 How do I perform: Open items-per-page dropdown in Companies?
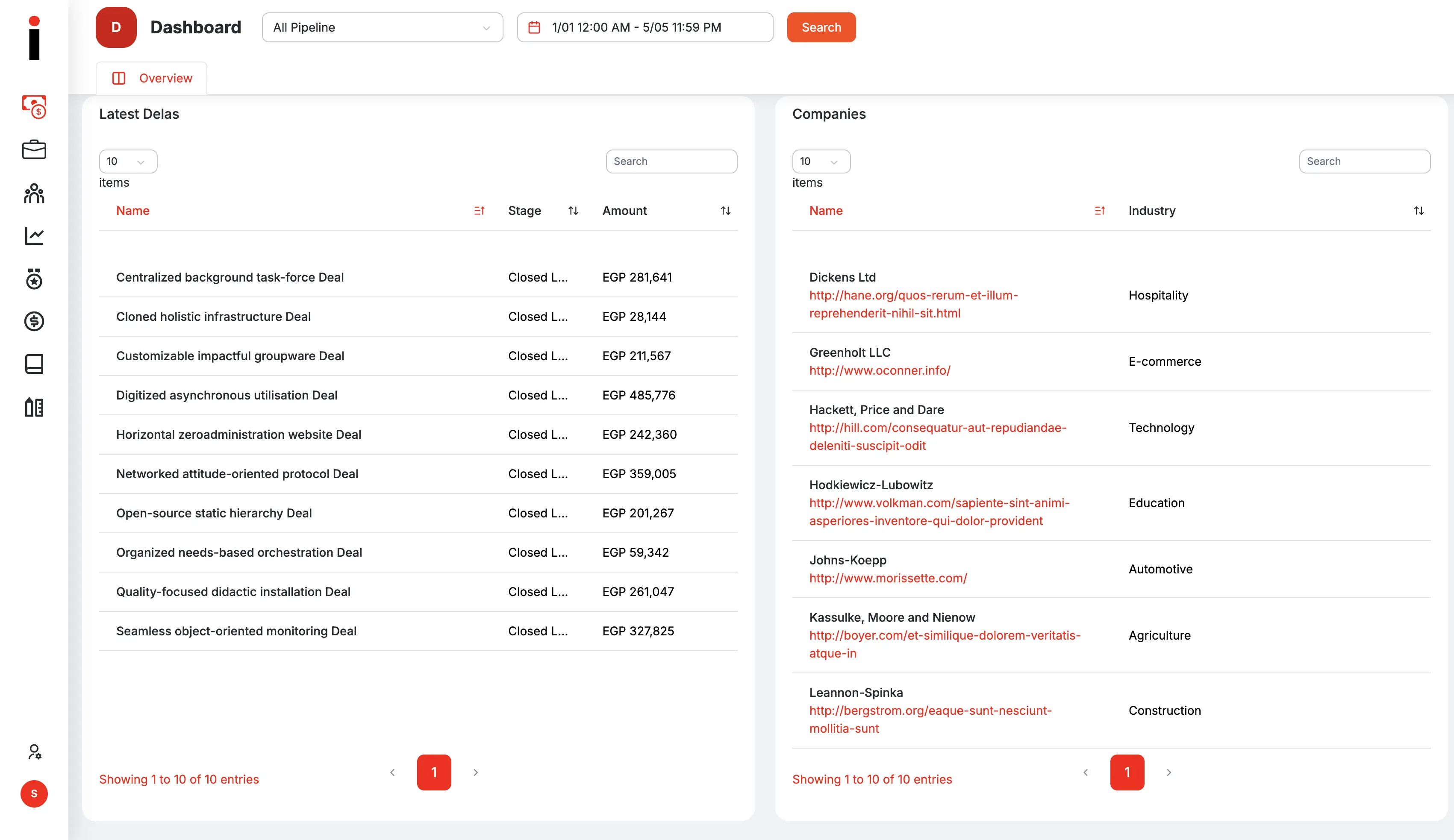click(821, 162)
